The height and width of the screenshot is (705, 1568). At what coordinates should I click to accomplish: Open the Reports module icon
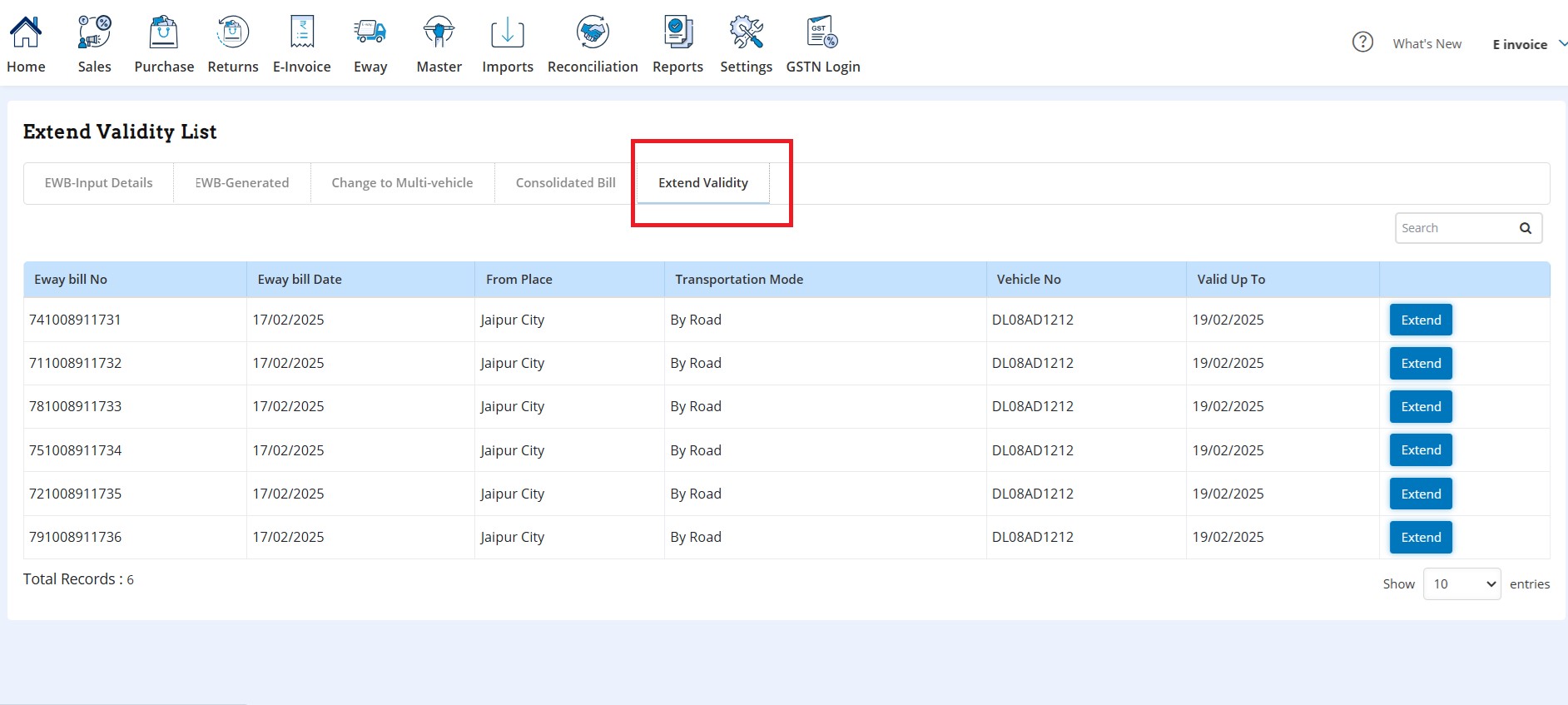(678, 32)
